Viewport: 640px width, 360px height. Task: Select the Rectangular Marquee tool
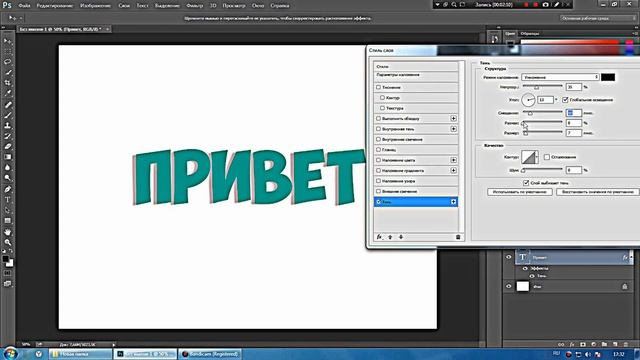(7, 51)
